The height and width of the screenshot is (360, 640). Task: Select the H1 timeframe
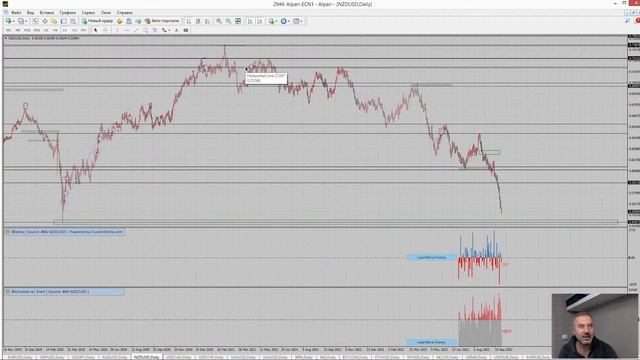[46, 30]
